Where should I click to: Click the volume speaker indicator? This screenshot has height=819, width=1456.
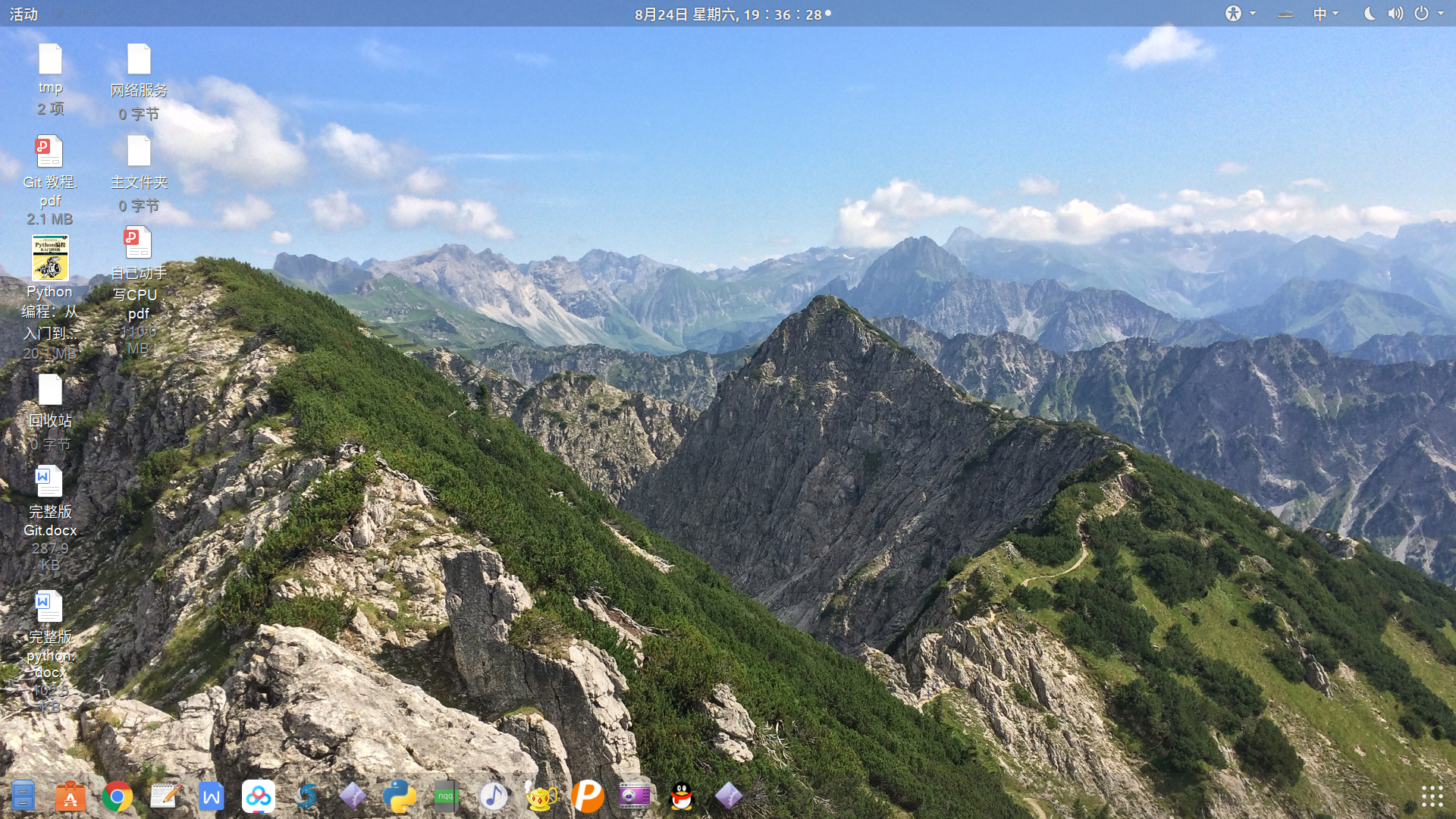pos(1395,14)
